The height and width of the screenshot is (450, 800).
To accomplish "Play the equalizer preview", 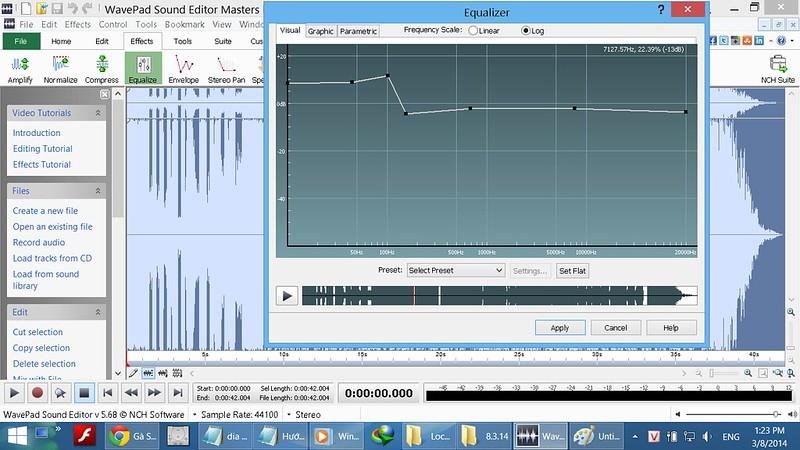I will click(287, 295).
